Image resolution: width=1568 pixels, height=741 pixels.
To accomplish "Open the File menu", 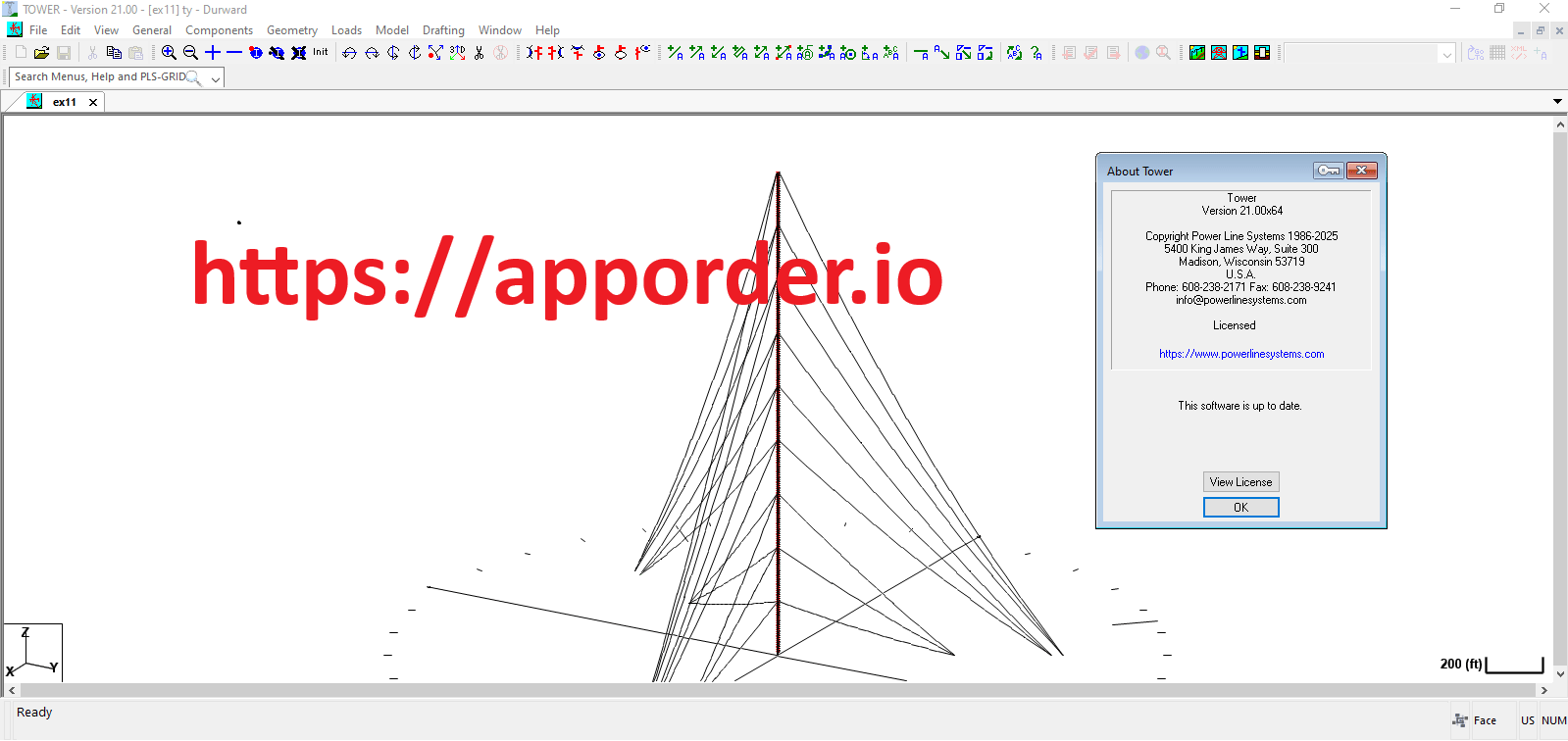I will click(38, 30).
